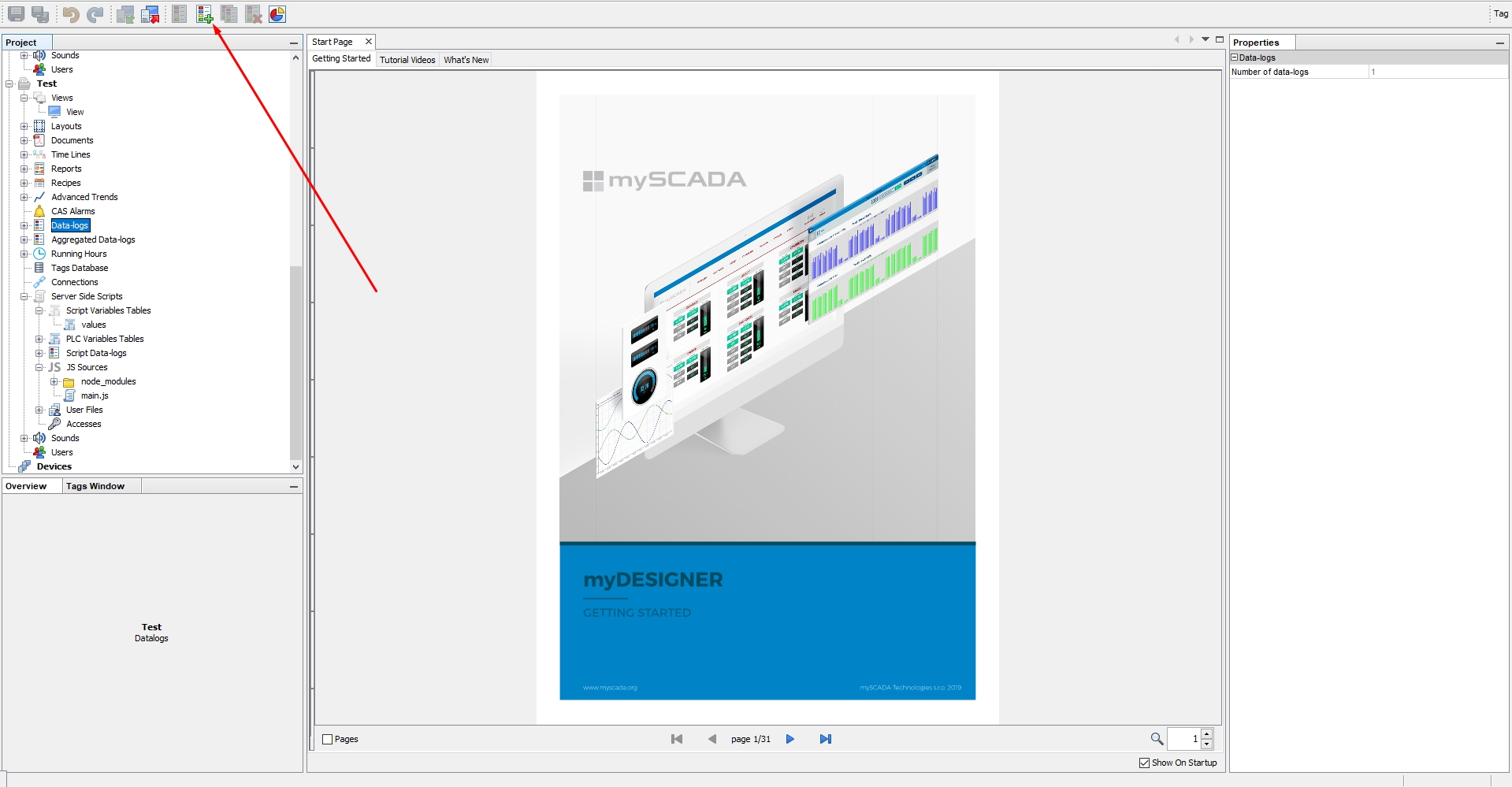Expand the Aggregated Data-logs node
This screenshot has height=787, width=1512.
click(24, 239)
